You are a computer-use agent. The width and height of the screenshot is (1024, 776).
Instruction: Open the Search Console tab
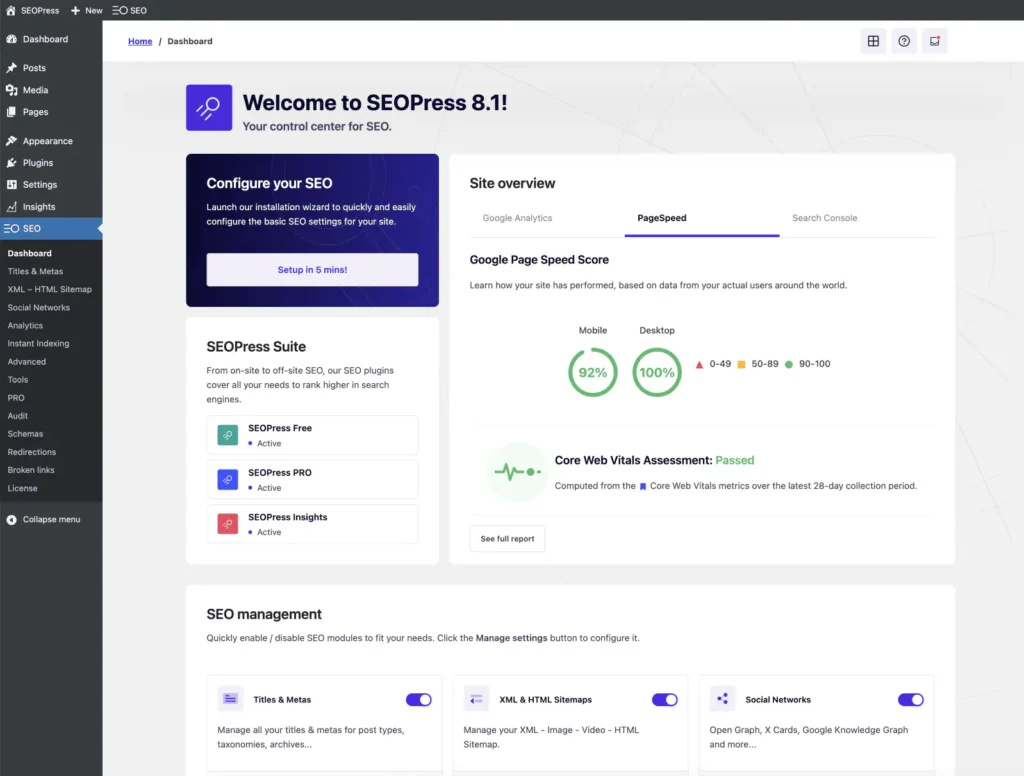coord(824,218)
